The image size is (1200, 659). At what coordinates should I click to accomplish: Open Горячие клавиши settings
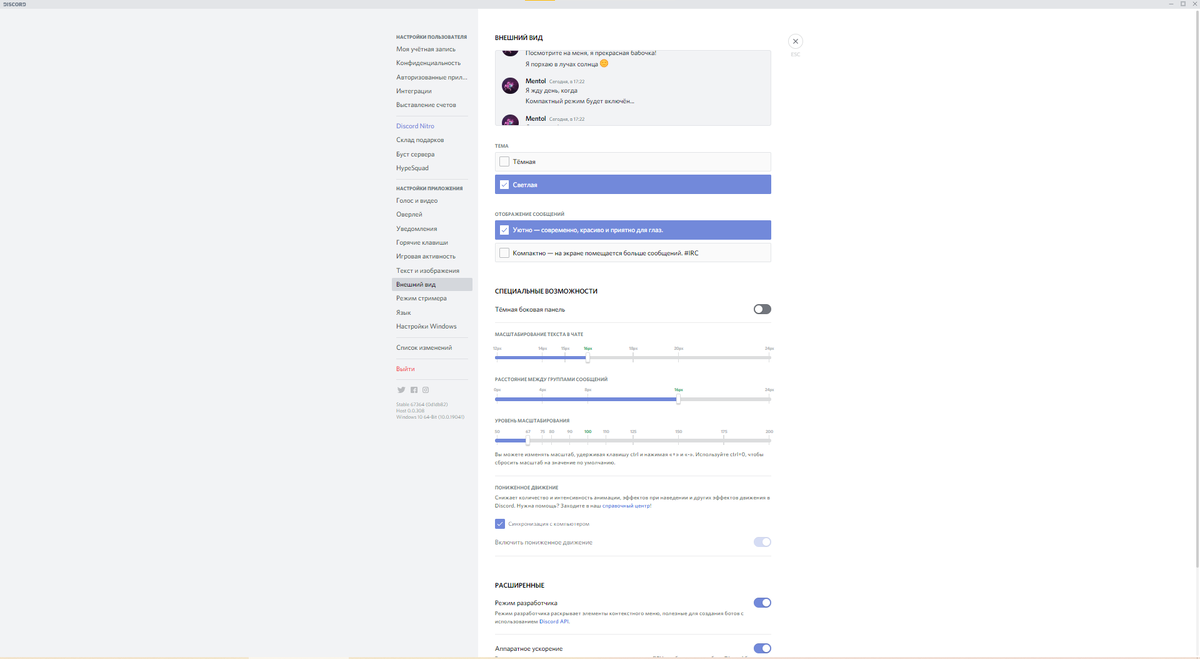click(432, 243)
